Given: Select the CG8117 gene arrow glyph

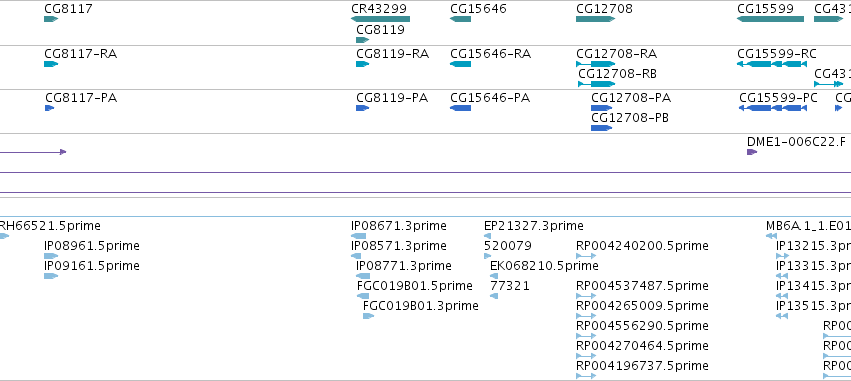Looking at the screenshot, I should tap(51, 19).
